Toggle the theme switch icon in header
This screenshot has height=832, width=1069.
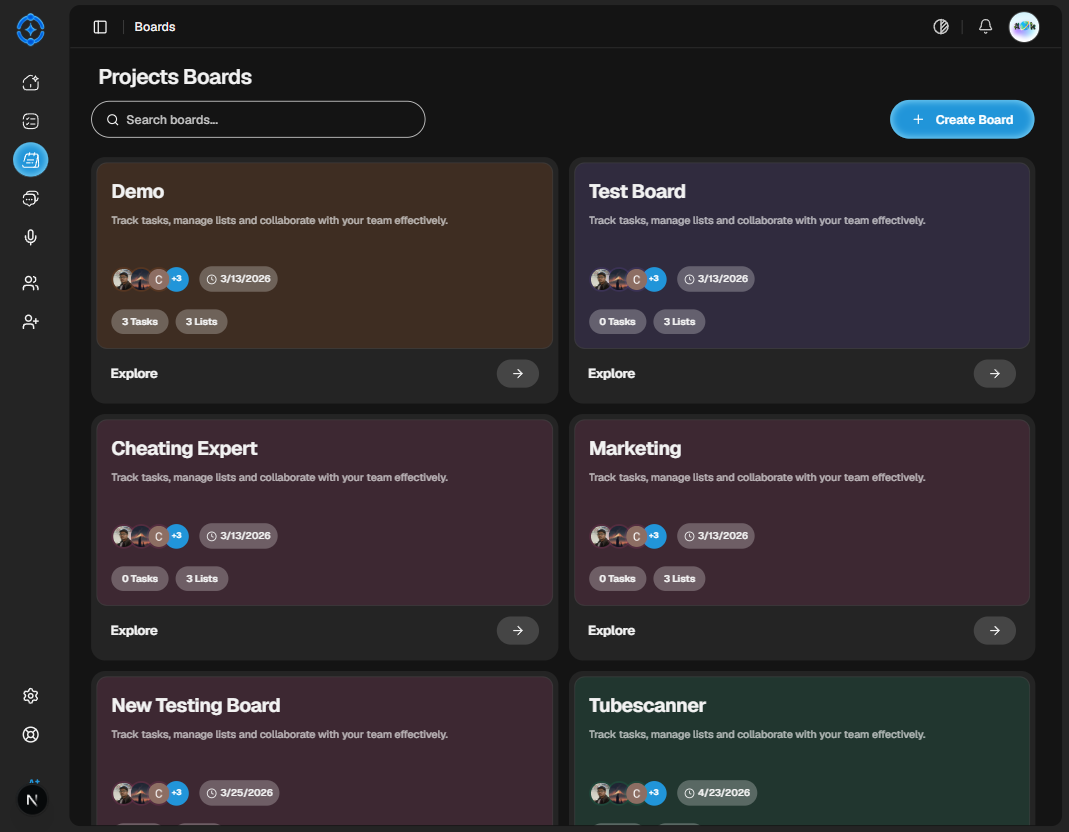pyautogui.click(x=941, y=27)
